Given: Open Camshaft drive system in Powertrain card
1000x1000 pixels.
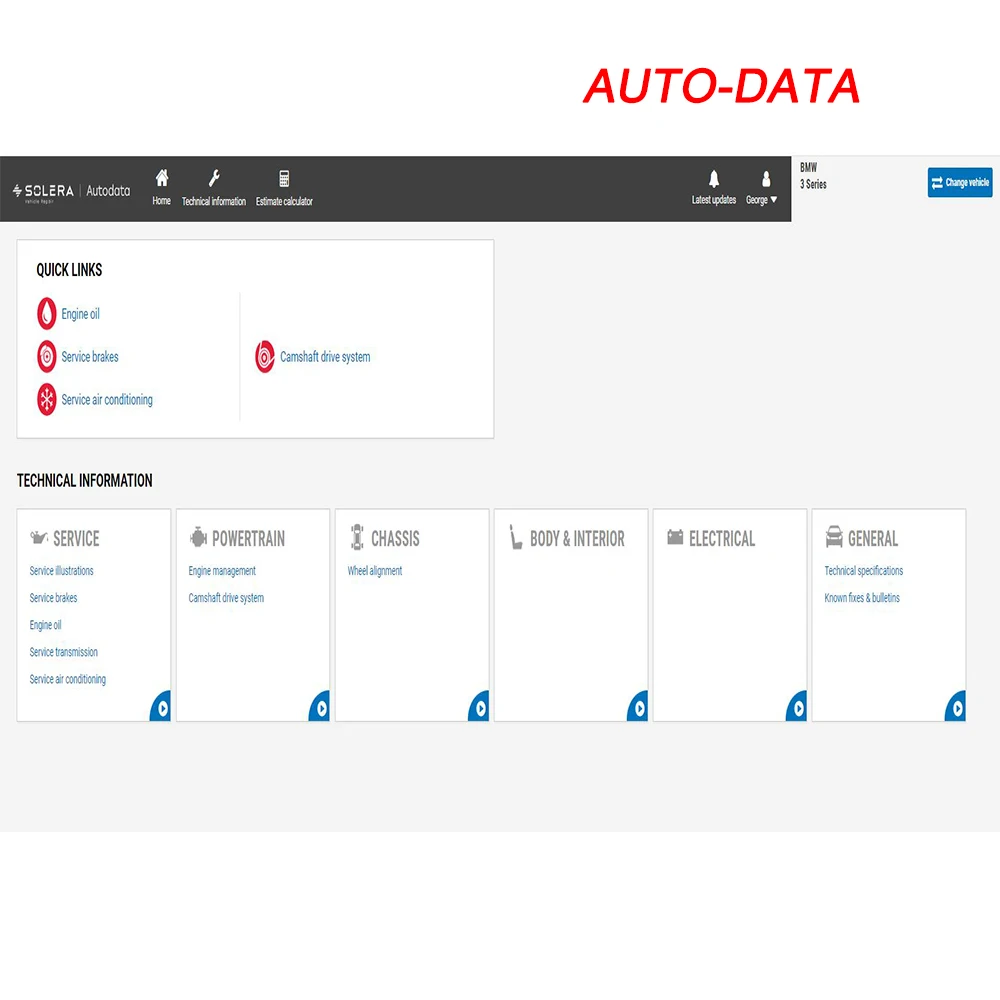Looking at the screenshot, I should (x=226, y=598).
